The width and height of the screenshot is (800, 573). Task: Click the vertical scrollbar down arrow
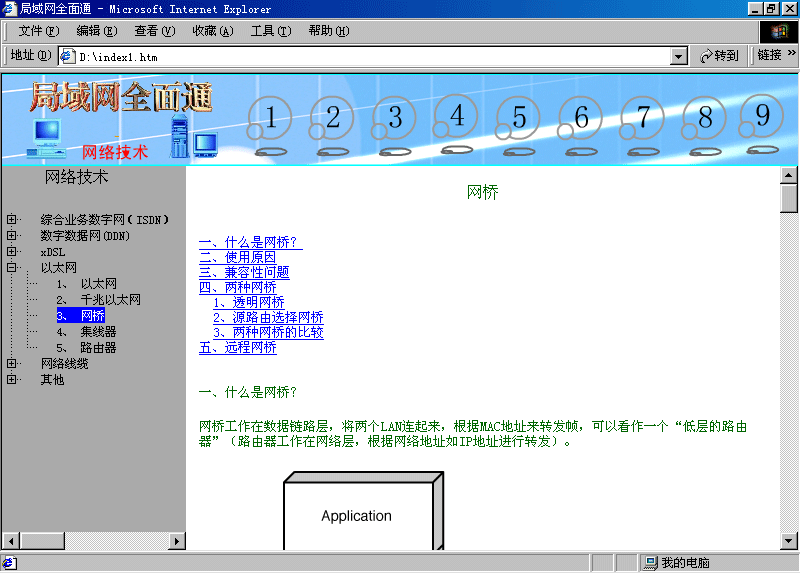(789, 541)
